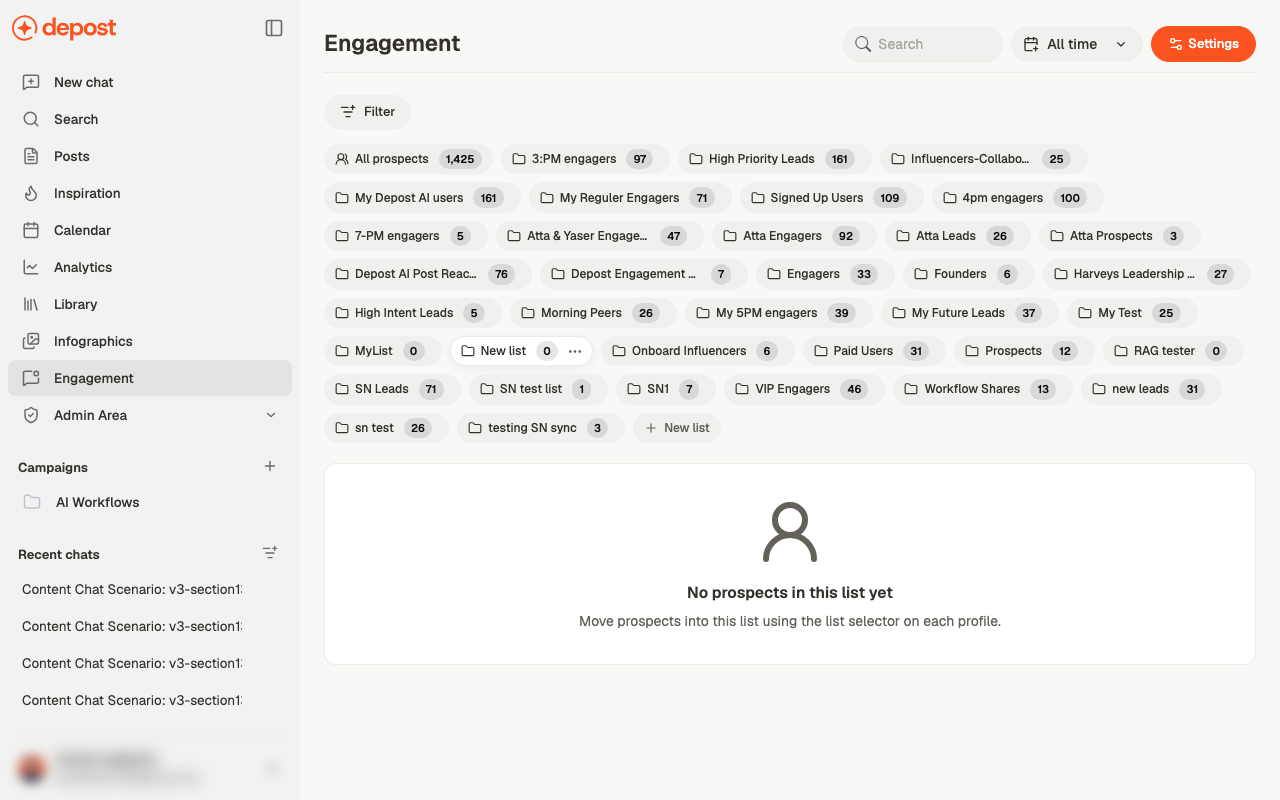The width and height of the screenshot is (1280, 800).
Task: Click the Infographics image icon
Action: (31, 341)
